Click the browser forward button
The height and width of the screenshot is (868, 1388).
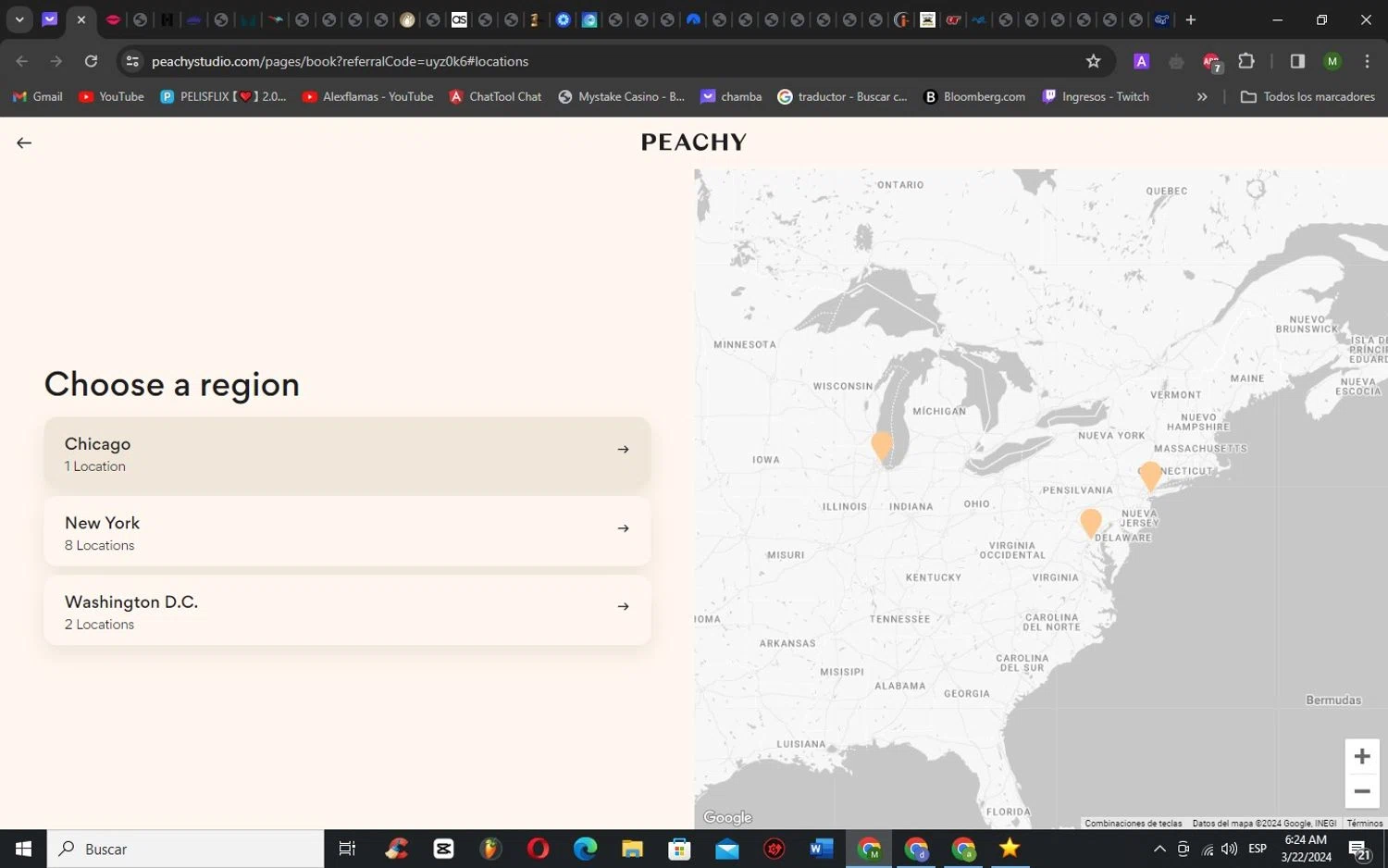[56, 61]
